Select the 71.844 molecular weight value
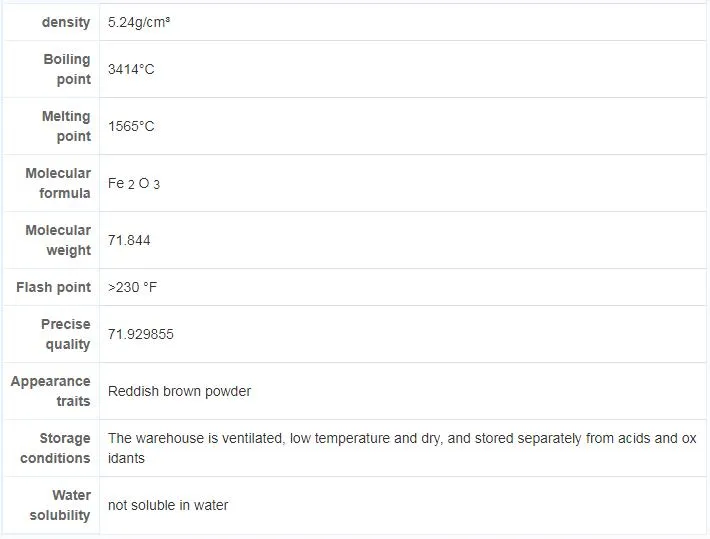 click(130, 241)
